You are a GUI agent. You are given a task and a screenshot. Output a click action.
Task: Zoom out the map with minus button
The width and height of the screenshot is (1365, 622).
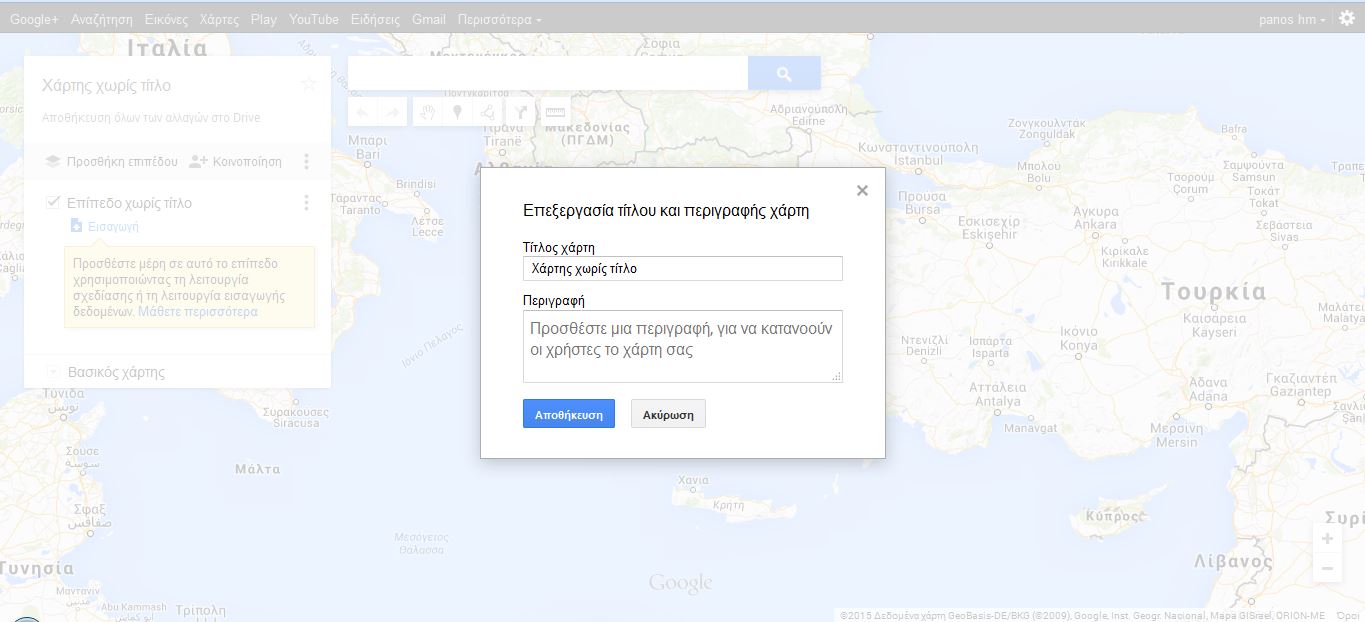(1327, 569)
